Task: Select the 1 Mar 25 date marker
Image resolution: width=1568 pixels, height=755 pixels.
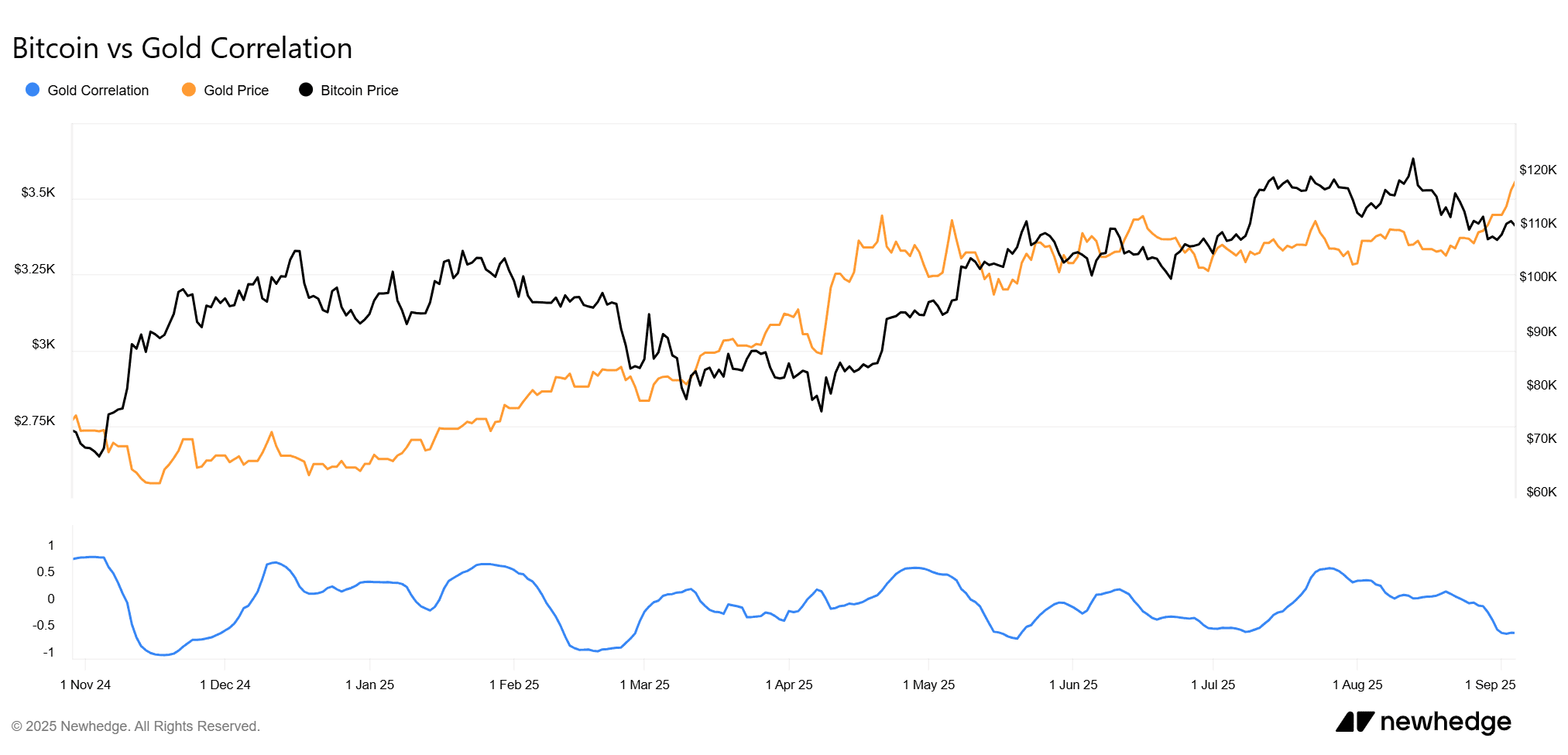Action: [x=644, y=685]
